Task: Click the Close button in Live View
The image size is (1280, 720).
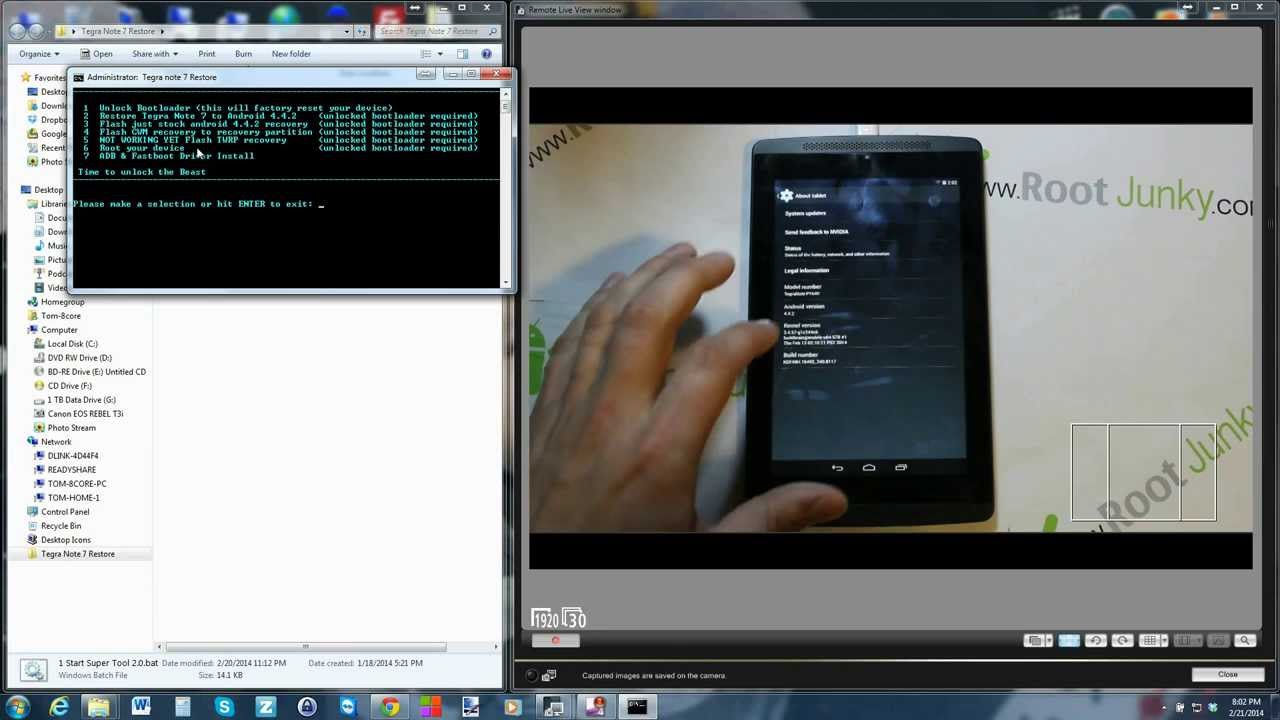Action: click(x=1227, y=675)
